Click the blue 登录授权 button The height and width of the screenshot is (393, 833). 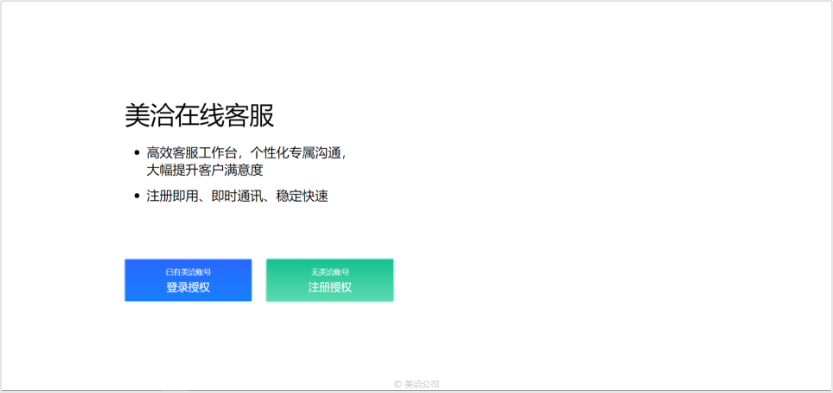188,280
